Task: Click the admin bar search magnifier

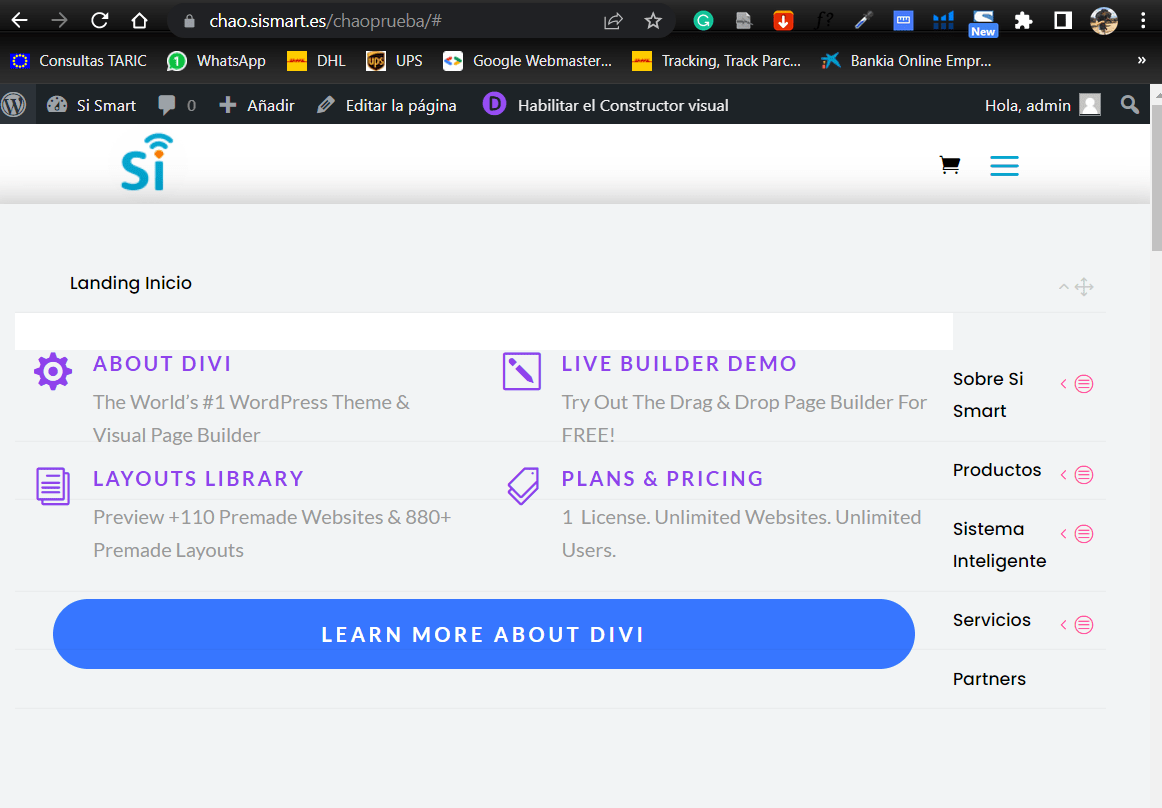Action: click(1129, 105)
